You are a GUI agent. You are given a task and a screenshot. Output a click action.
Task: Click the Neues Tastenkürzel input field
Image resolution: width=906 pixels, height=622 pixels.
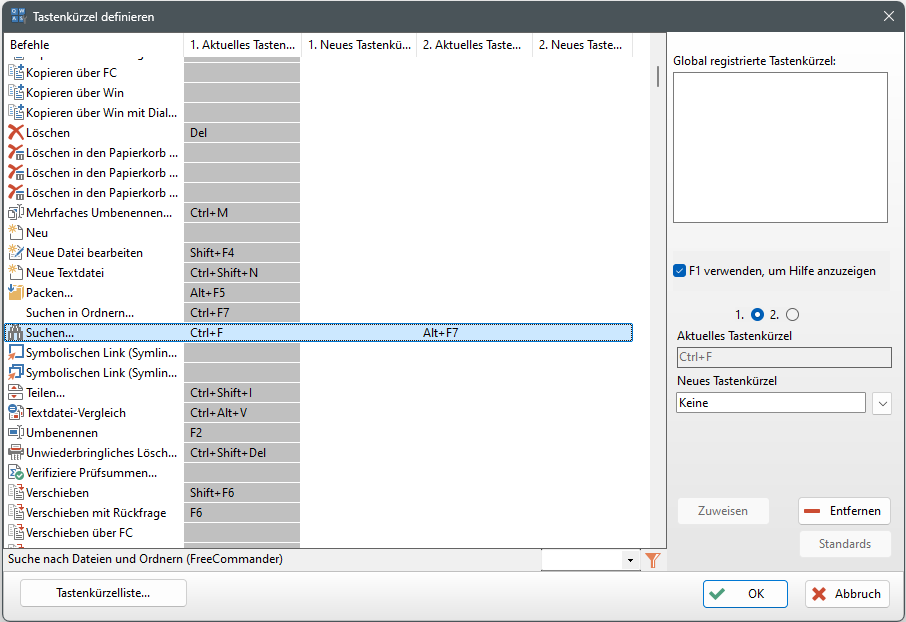tap(770, 403)
